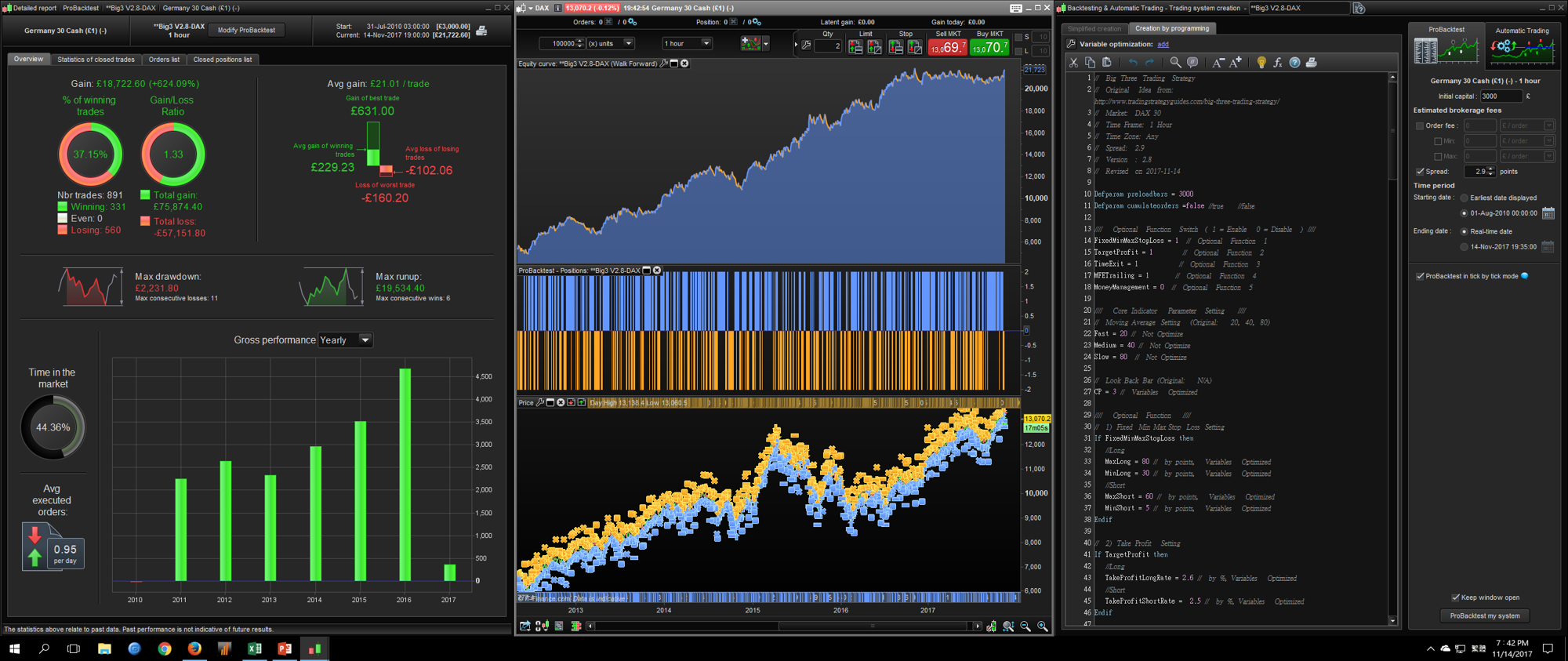The width and height of the screenshot is (1568, 661).
Task: Select the 14-Nov-2017 ending date radio
Action: [x=1464, y=247]
